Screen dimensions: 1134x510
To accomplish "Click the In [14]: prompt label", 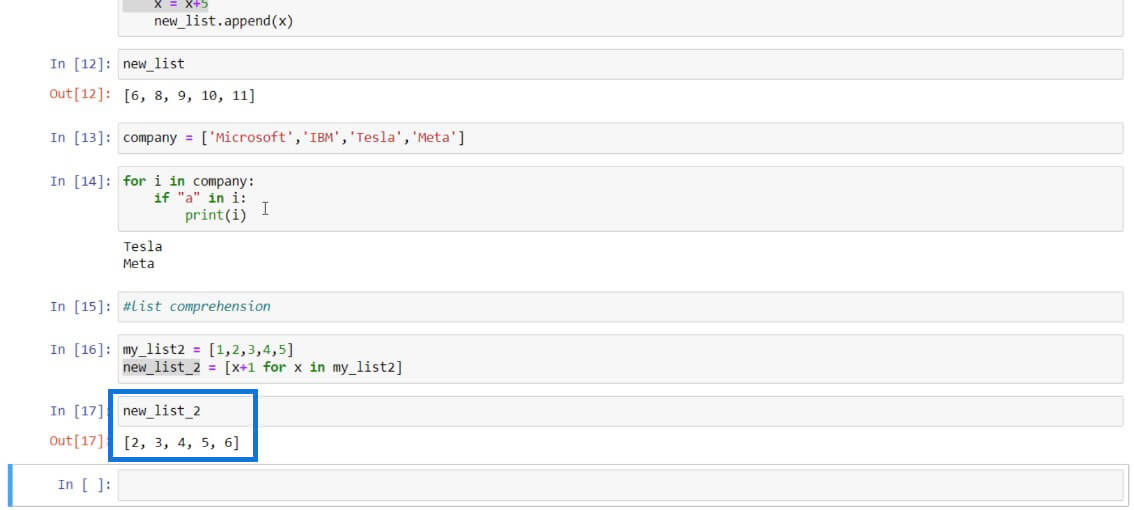I will [x=80, y=181].
